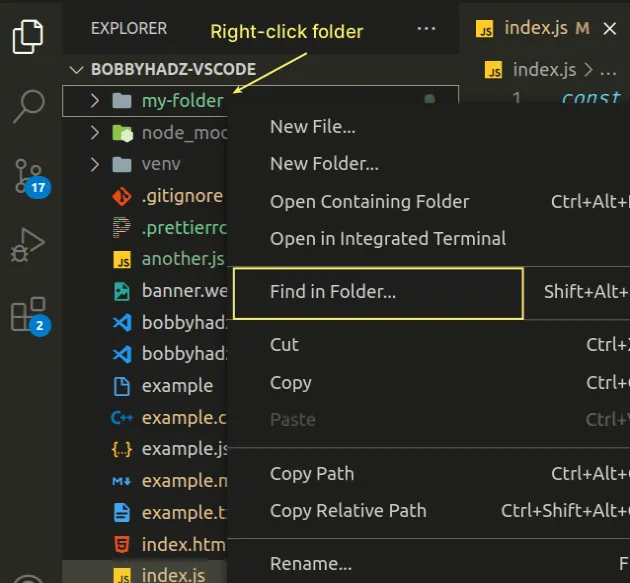Click the JSON braces icon of example.js
Screen dimensions: 630x583
click(x=122, y=450)
